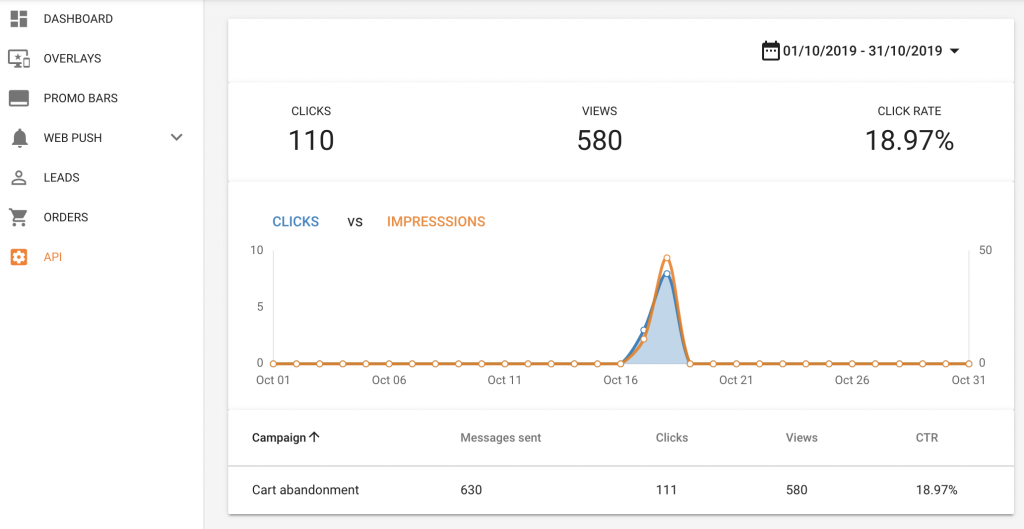1024x529 pixels.
Task: Click the Oct 31 chart data point
Action: click(968, 363)
